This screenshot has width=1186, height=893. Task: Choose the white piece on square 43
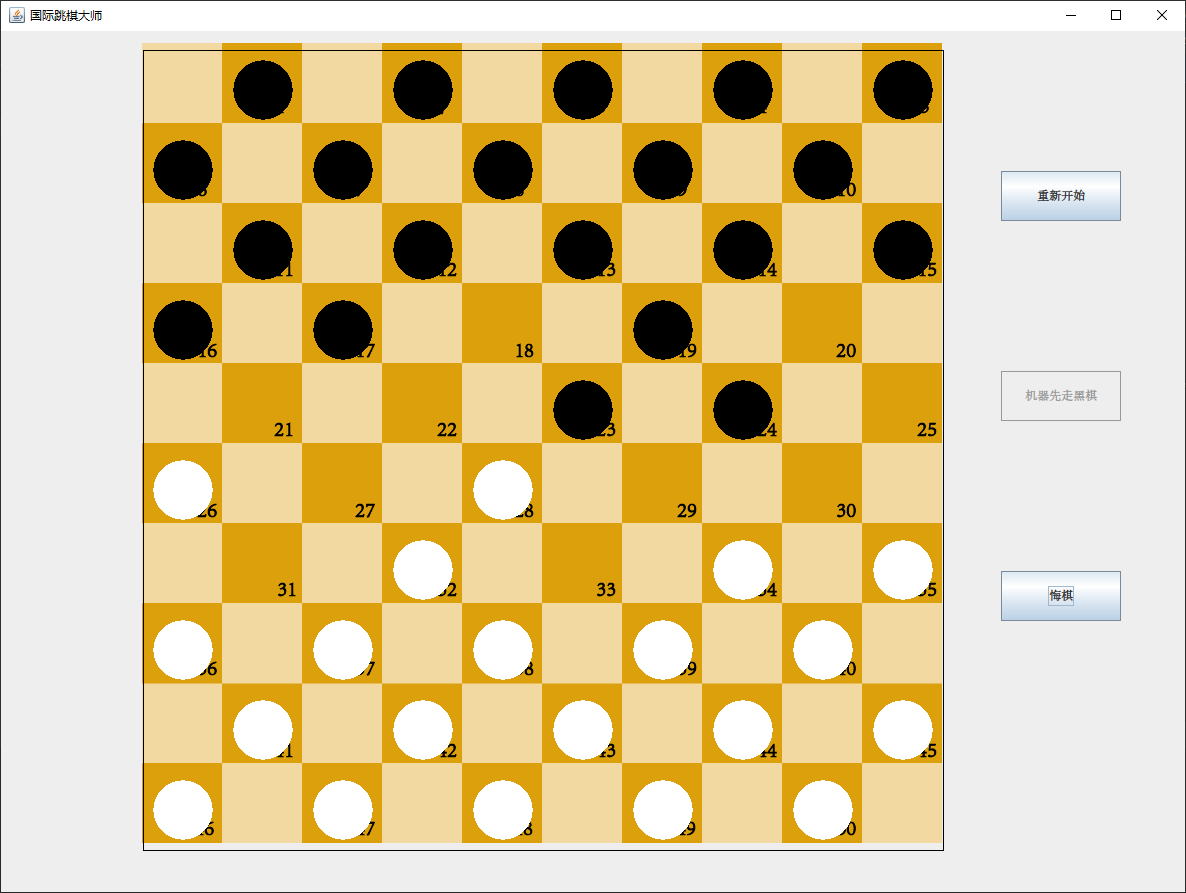(x=583, y=730)
